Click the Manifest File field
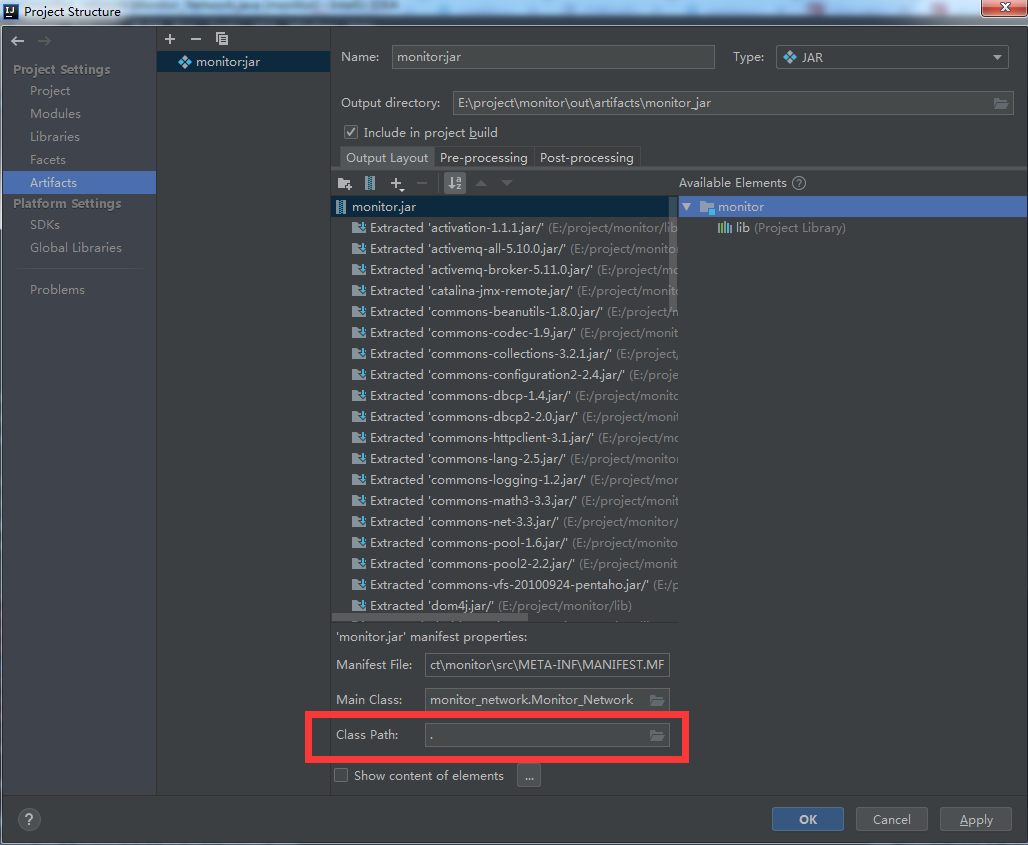The width and height of the screenshot is (1028, 845). pyautogui.click(x=547, y=665)
